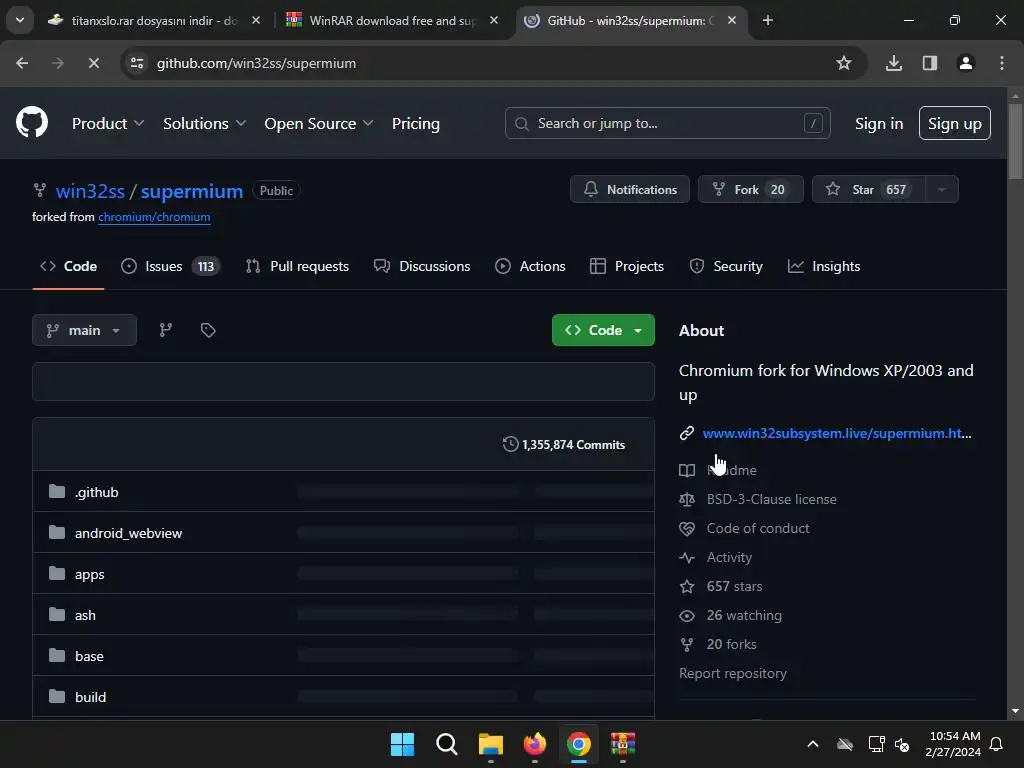View branches icon next to main selector
Screen dimensions: 1024x768
coord(166,330)
